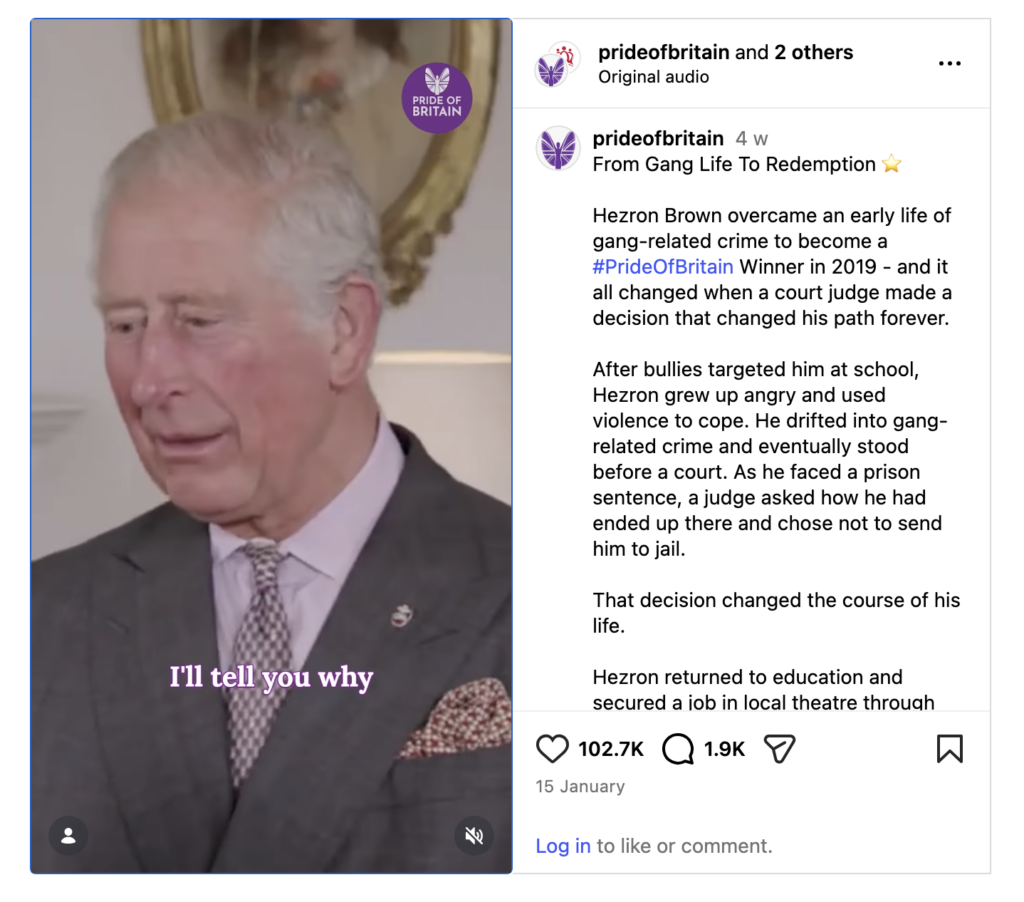
Task: Open the three-dots more options menu
Action: coord(950,63)
